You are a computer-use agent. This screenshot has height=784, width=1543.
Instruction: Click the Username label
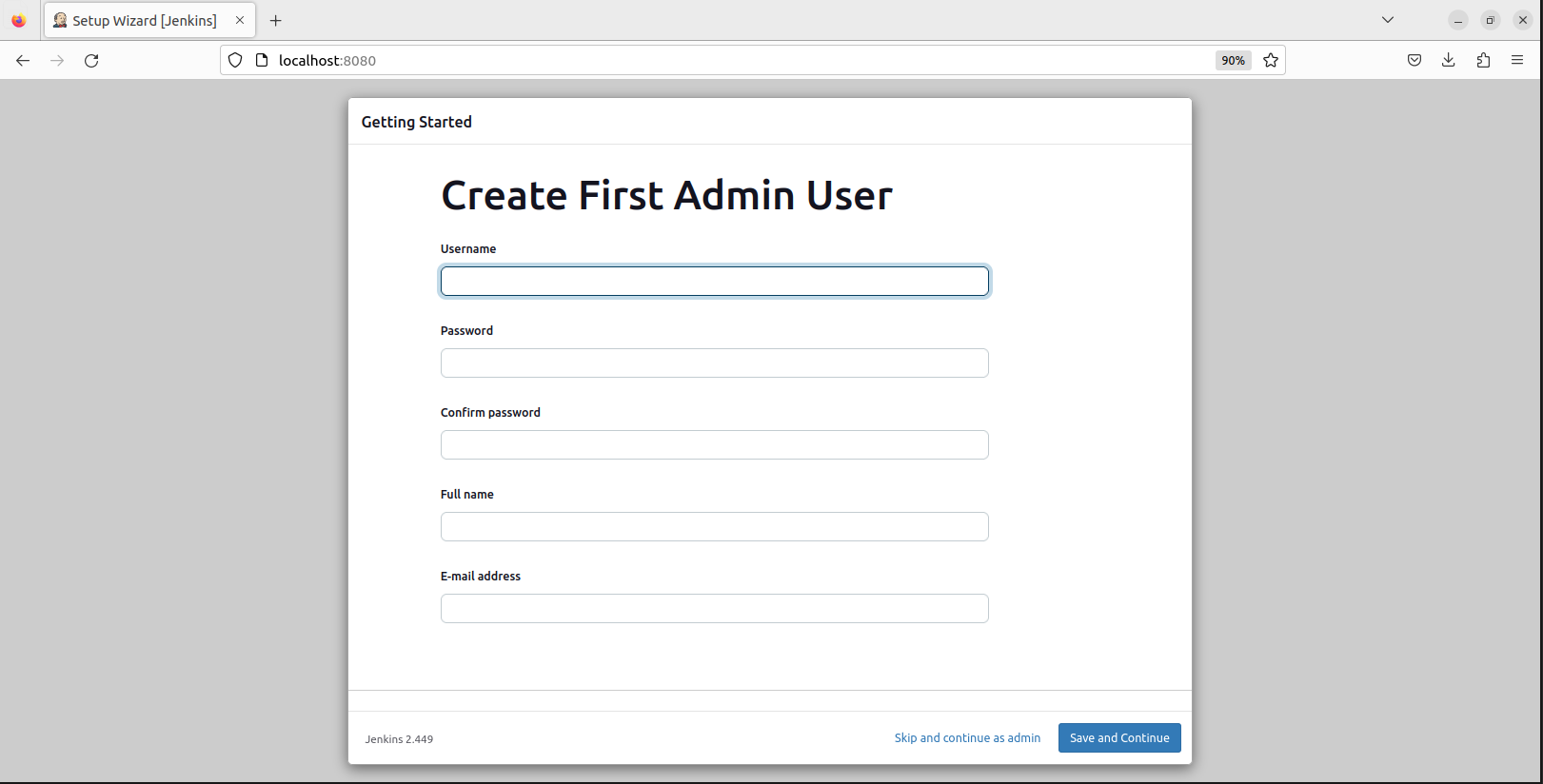click(x=468, y=249)
